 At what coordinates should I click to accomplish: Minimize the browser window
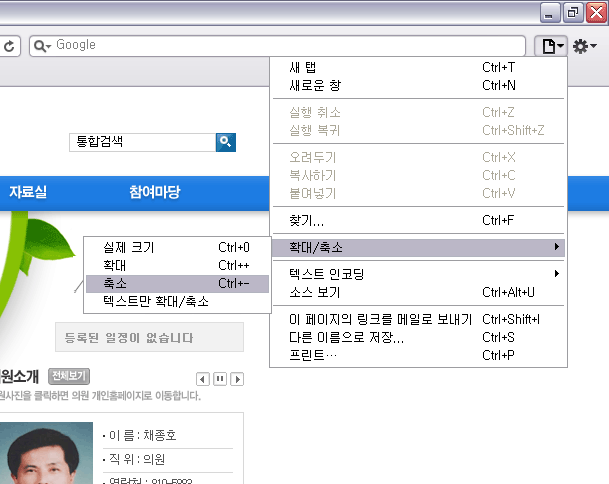point(550,12)
